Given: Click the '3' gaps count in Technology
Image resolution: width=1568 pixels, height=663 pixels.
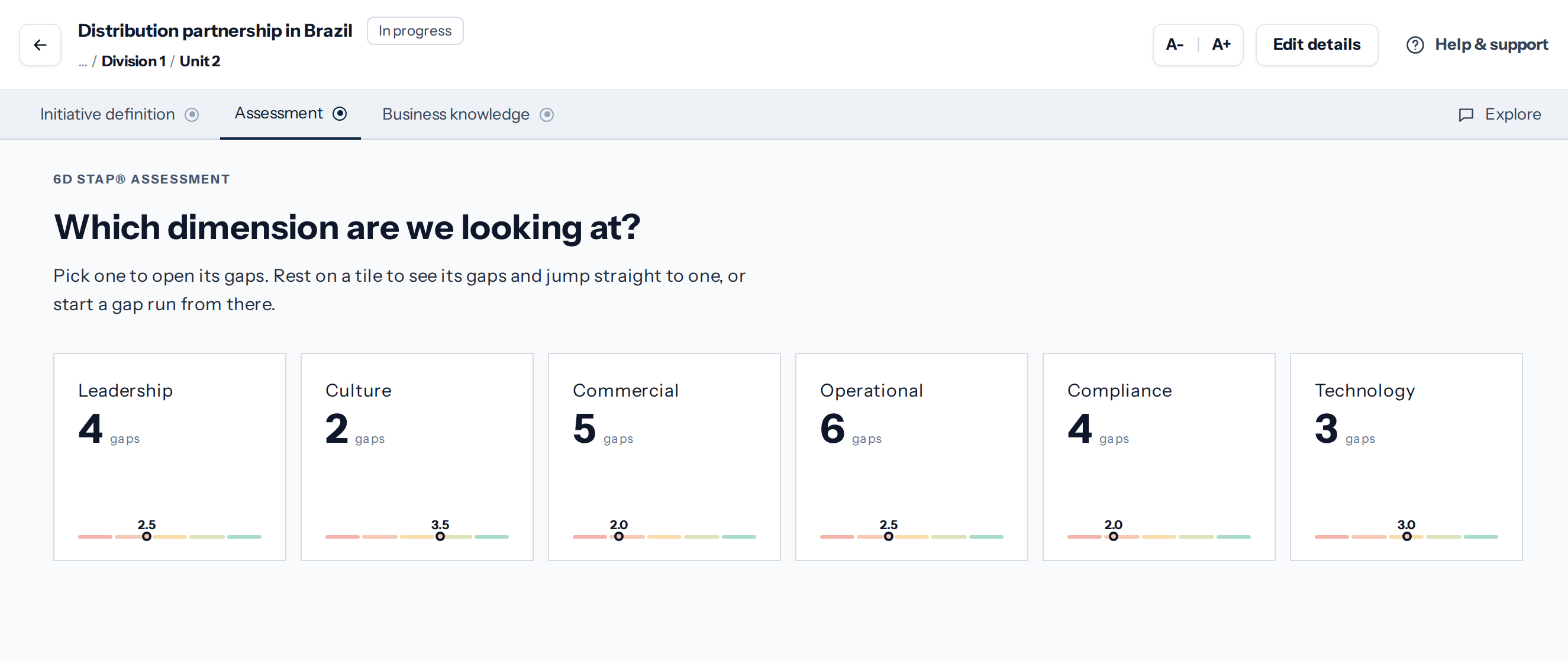Looking at the screenshot, I should (x=1327, y=429).
